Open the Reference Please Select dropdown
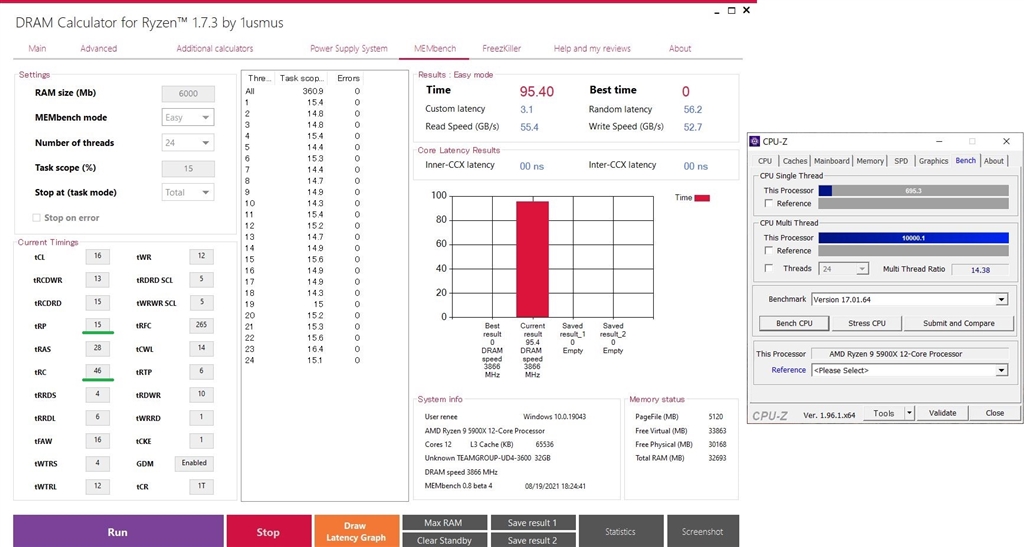Screen dimensions: 1024x547 [909, 370]
